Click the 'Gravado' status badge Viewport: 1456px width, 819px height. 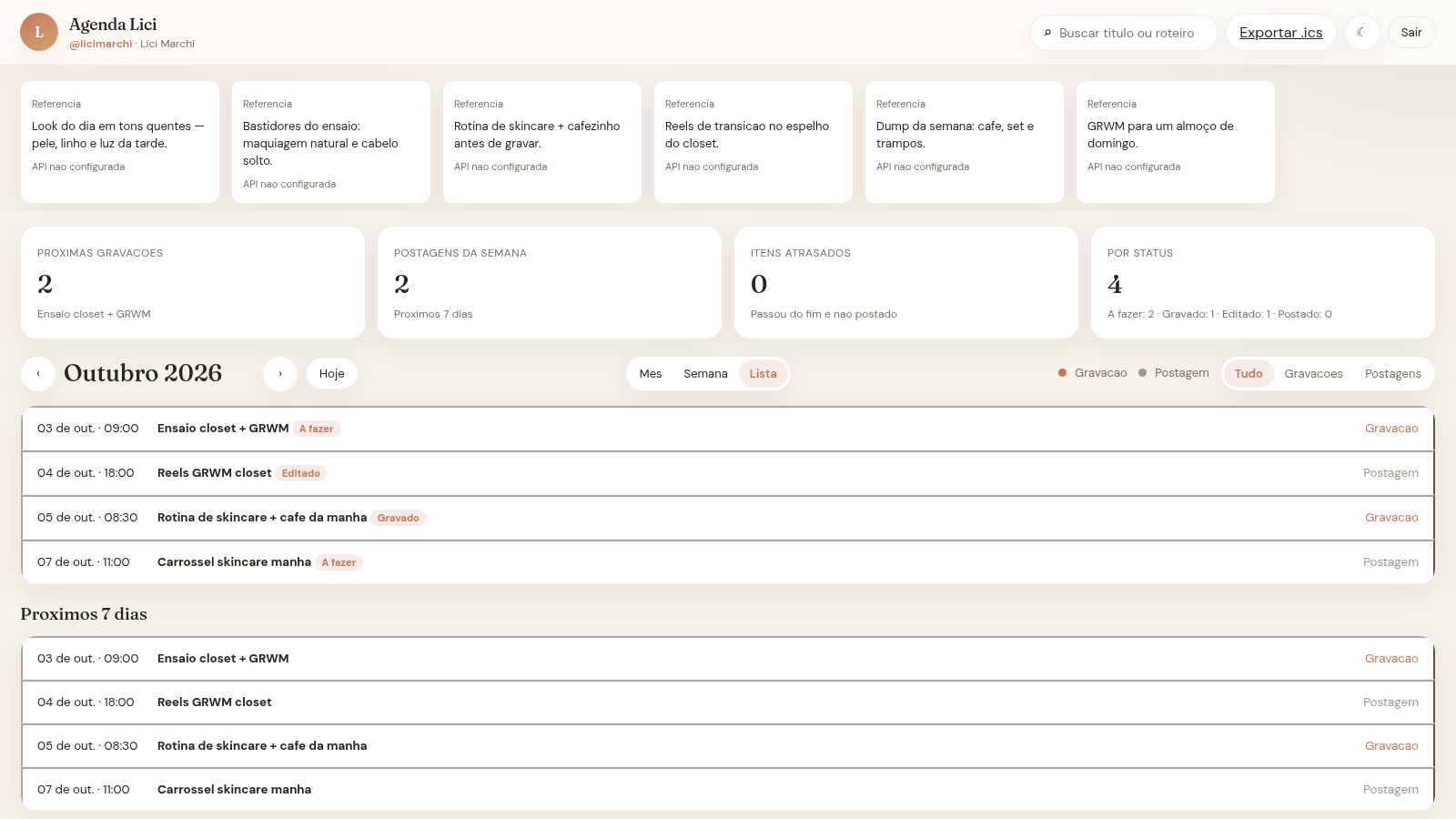tap(399, 518)
